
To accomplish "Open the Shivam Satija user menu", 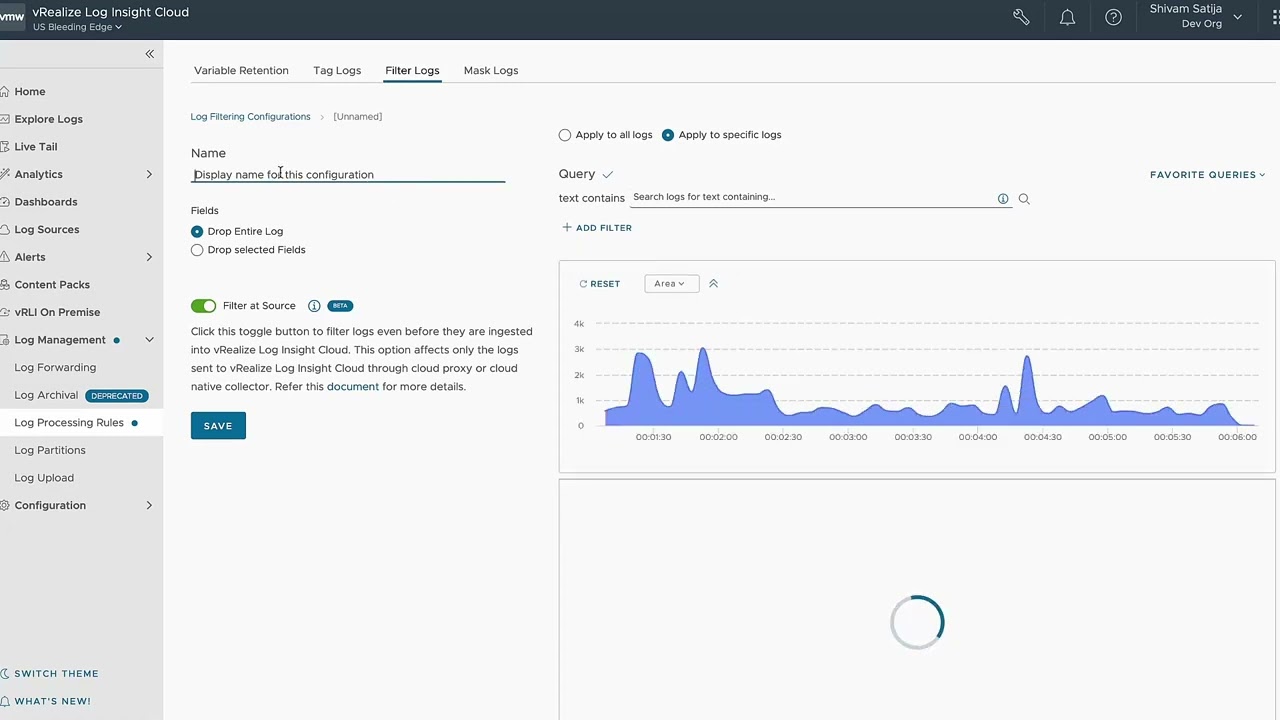I will pos(1196,16).
